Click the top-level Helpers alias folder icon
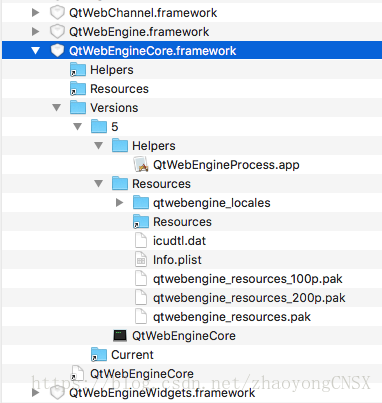The width and height of the screenshot is (382, 403). pos(78,70)
